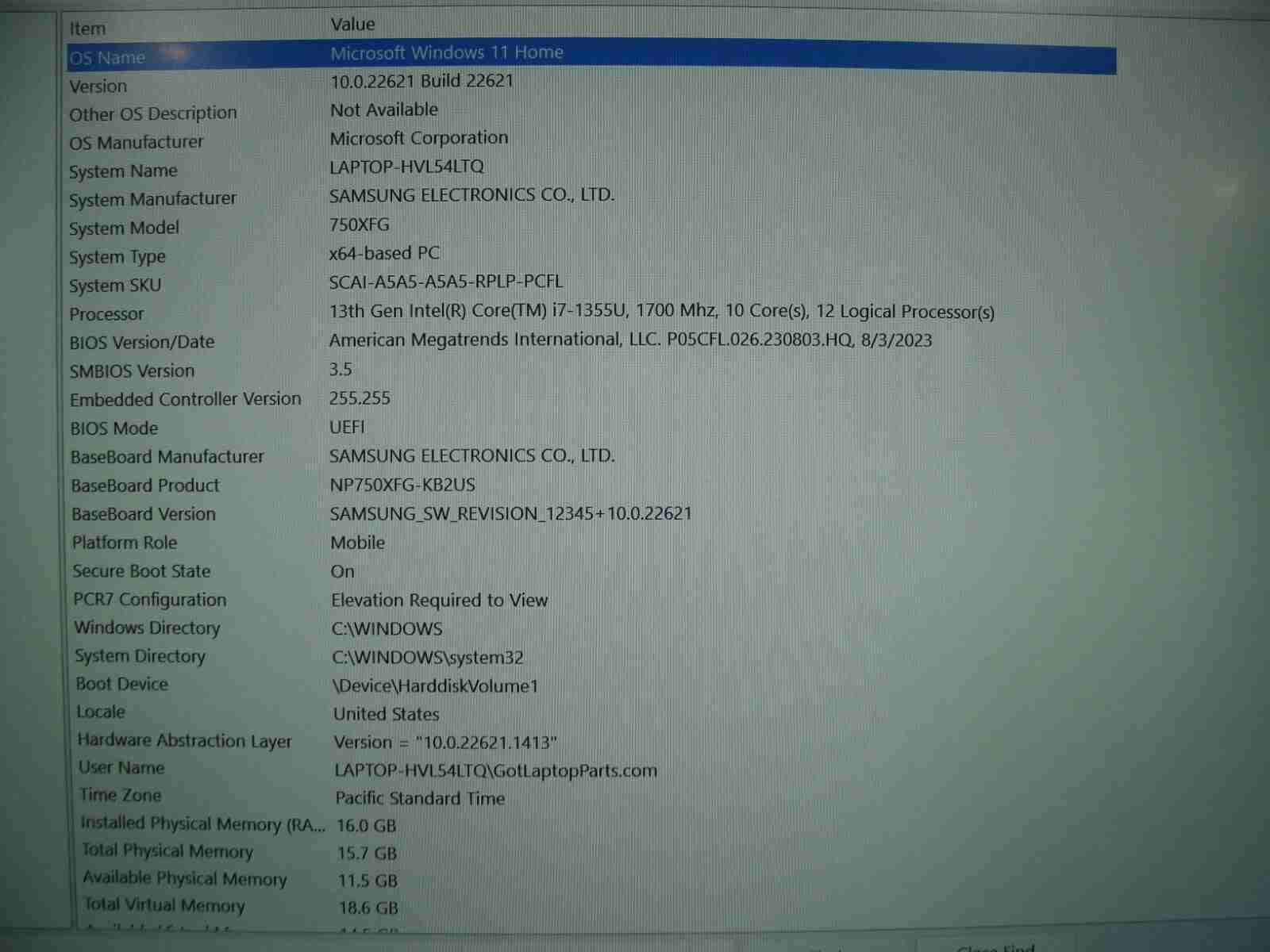Select the System Manufacturer row
The image size is (1270, 952).
152,199
